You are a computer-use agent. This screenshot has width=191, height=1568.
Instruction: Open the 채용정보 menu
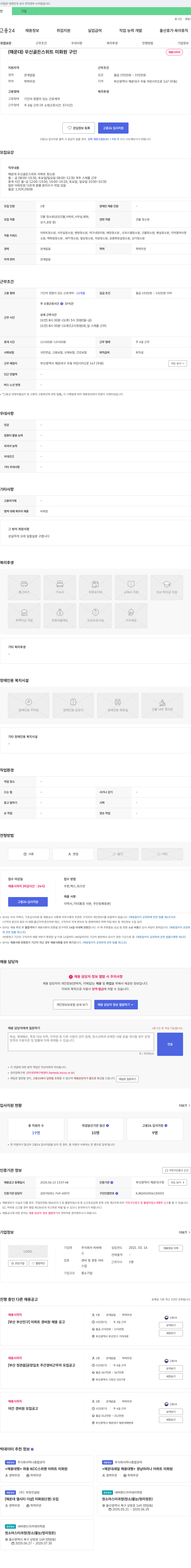pos(32,30)
